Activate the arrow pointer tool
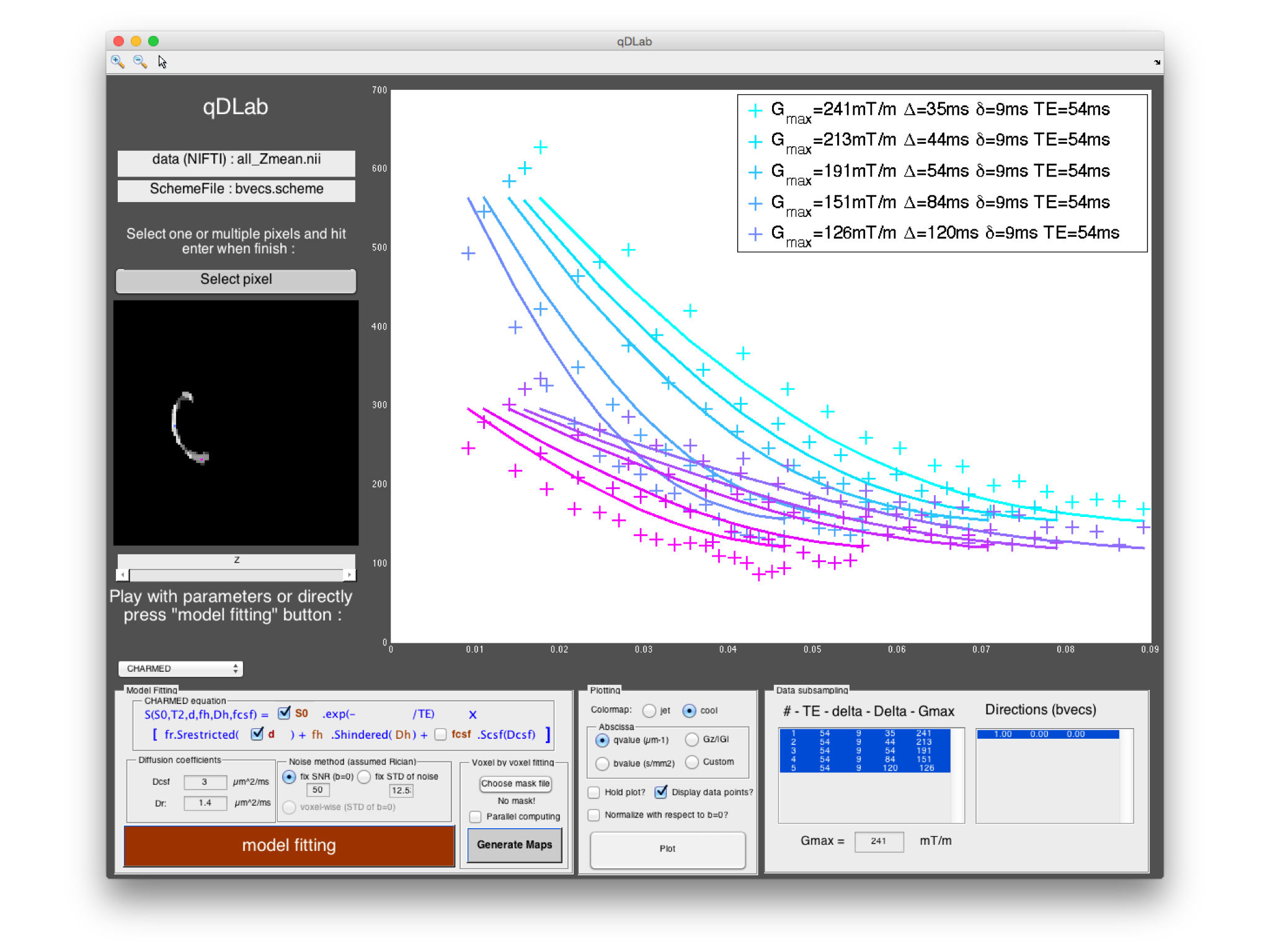Viewport: 1270px width, 952px height. pos(162,62)
